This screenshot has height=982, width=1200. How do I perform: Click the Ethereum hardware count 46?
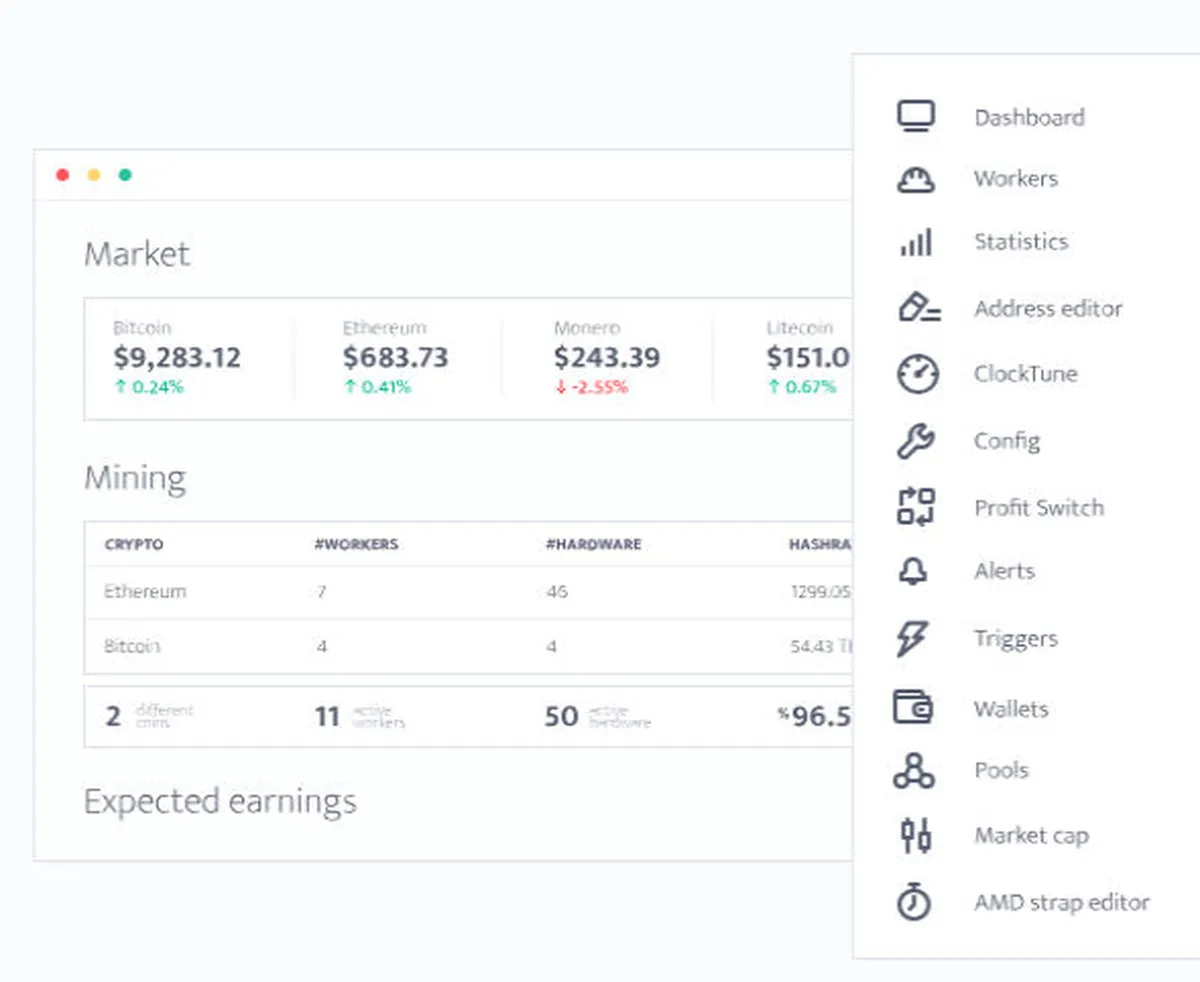(557, 592)
